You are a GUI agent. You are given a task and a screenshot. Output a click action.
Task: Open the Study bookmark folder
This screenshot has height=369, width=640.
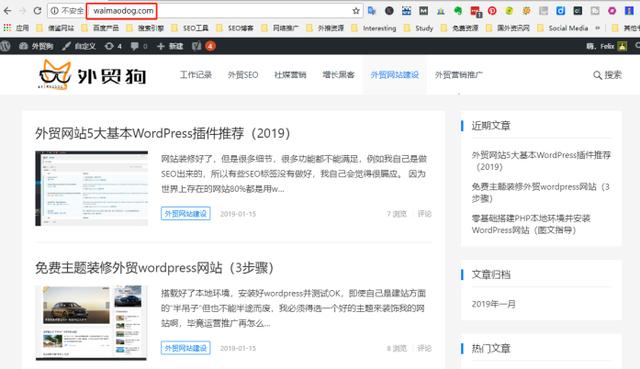point(418,28)
